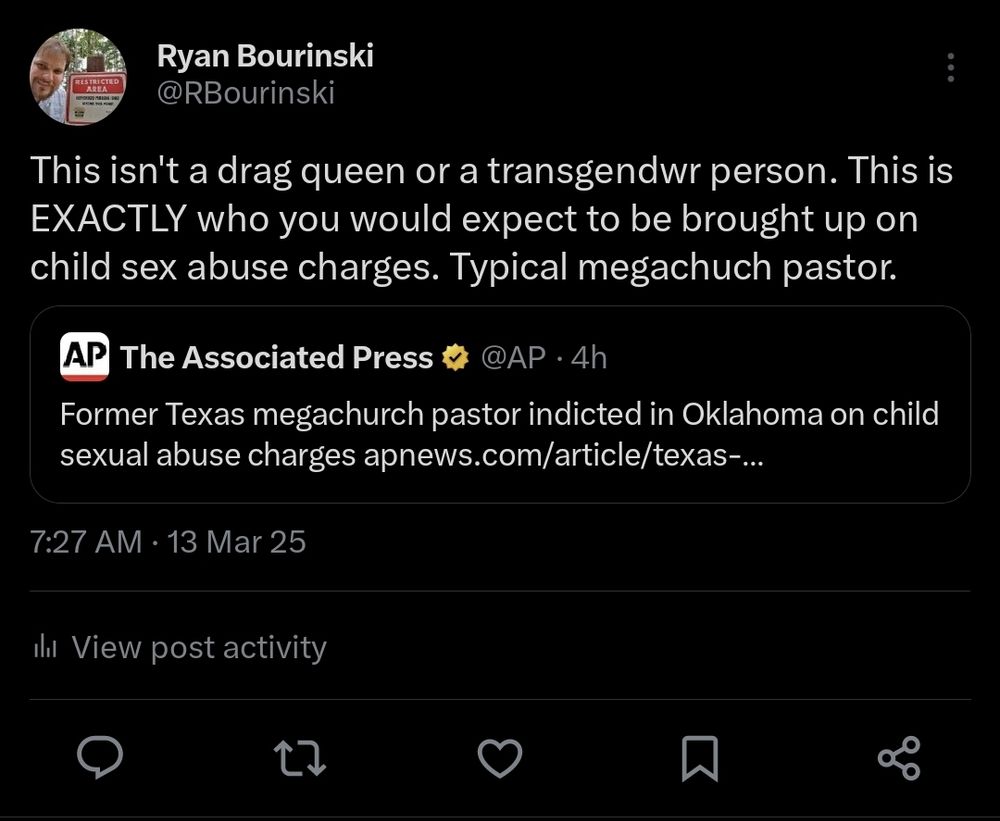Repost this tweet using the arrows icon
1000x821 pixels.
pos(299,757)
